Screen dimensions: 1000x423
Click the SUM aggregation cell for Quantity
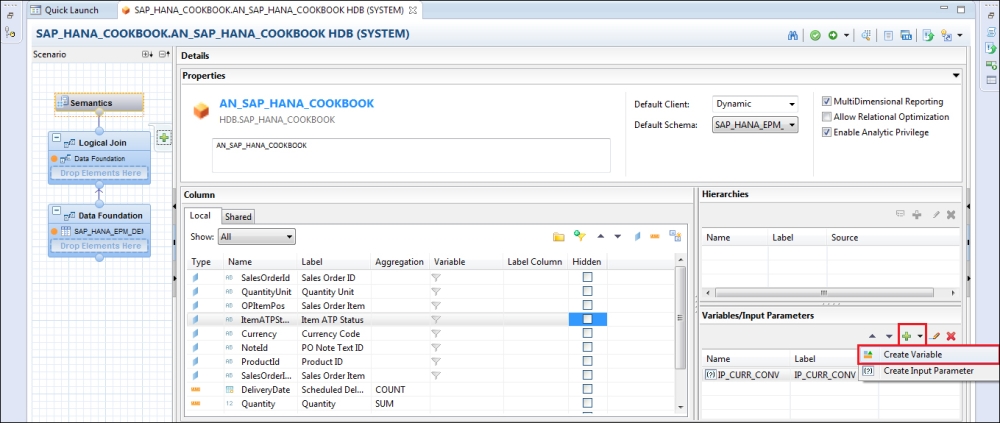pos(400,403)
